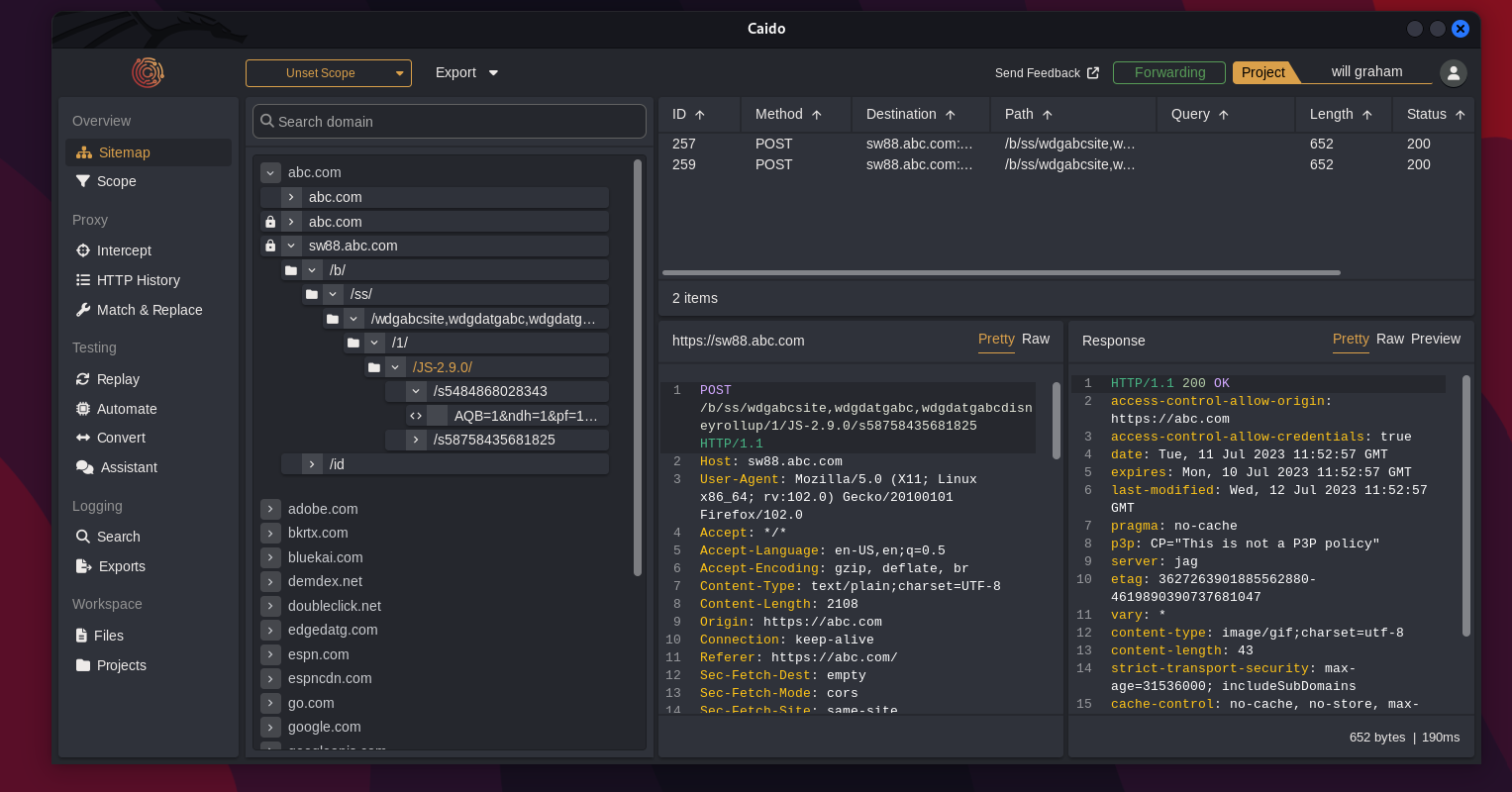Collapse the top-level abc.com tree node
This screenshot has width=1512, height=792.
click(270, 172)
